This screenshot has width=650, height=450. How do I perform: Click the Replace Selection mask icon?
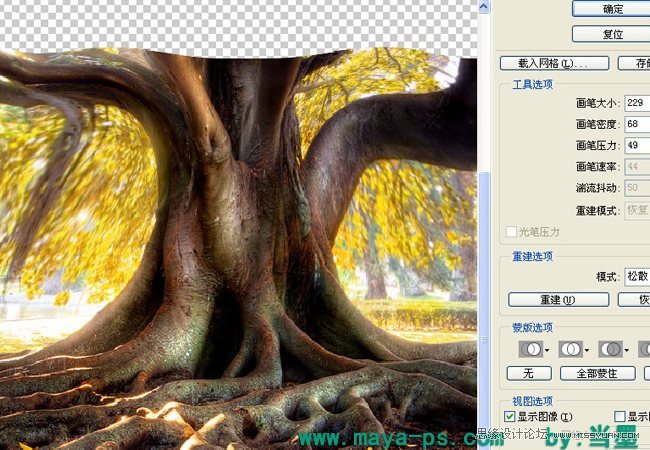529,349
